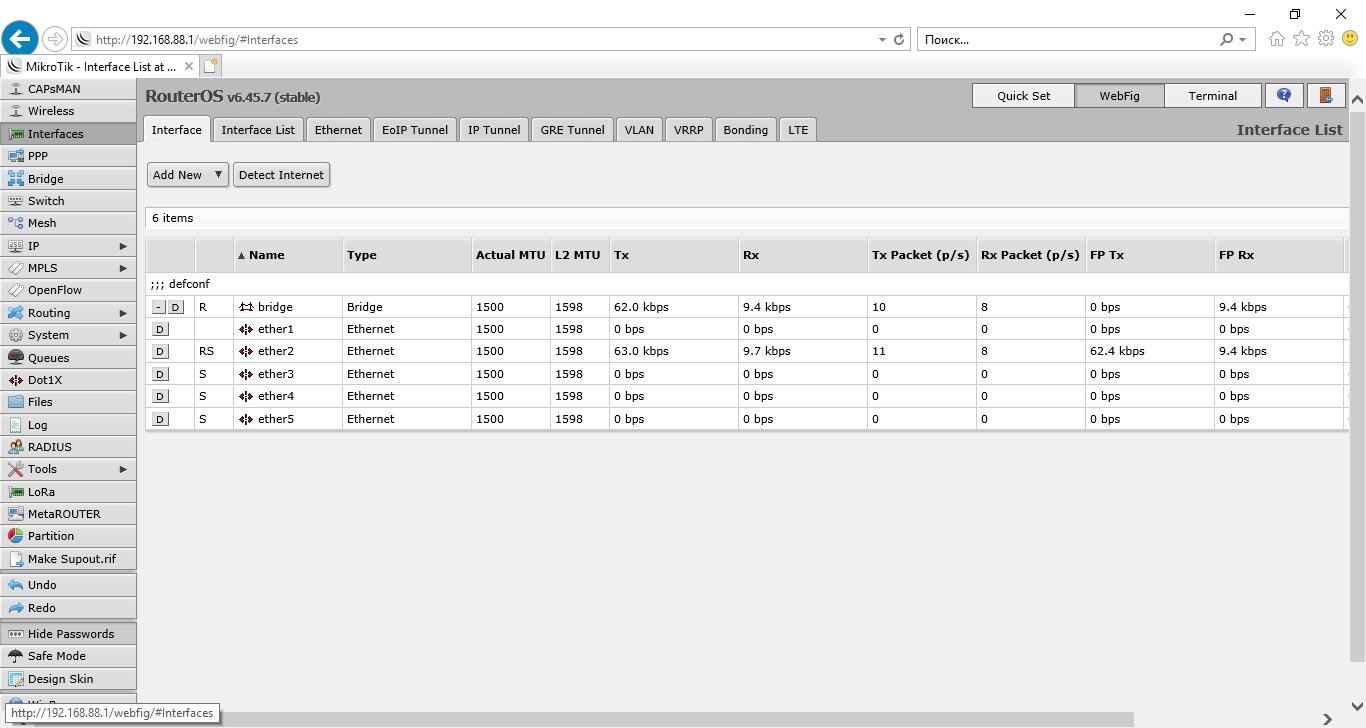Open the Log page
Viewport: 1366px width, 728px height.
point(68,425)
